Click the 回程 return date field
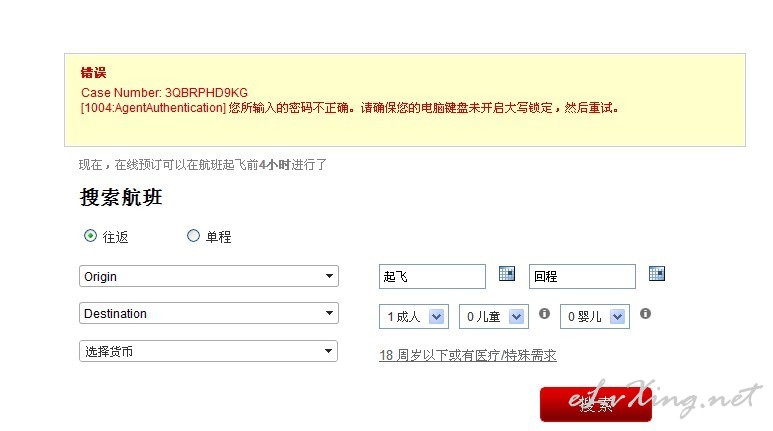The image size is (773, 431). tap(582, 276)
